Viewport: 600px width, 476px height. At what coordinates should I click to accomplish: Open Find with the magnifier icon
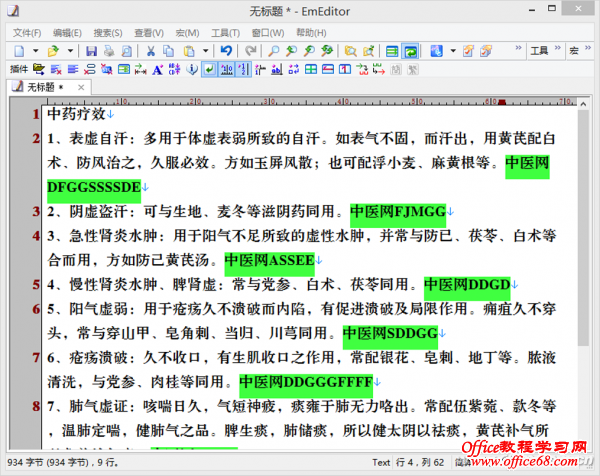point(274,51)
